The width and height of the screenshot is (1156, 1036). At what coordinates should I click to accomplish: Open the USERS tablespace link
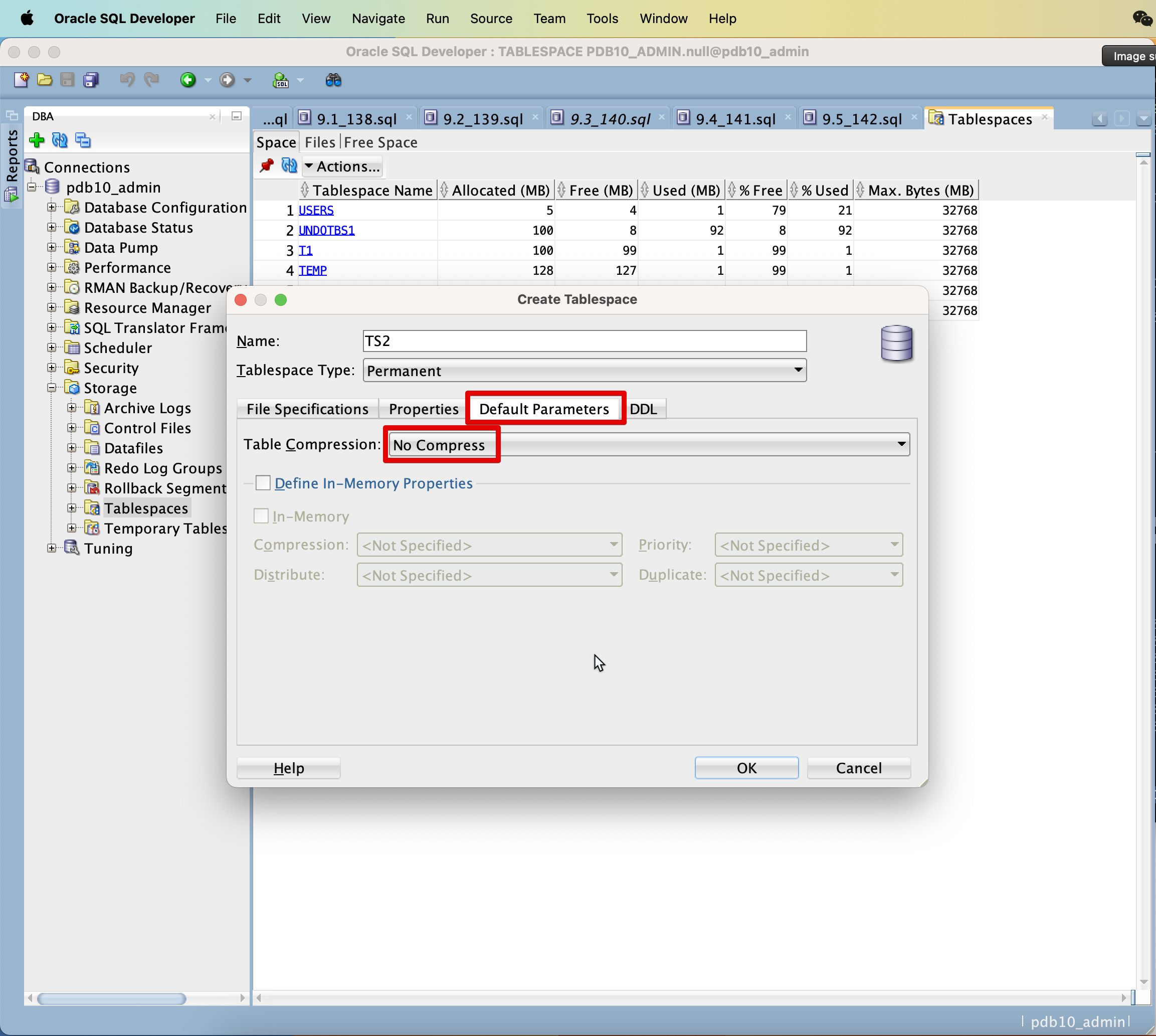[x=316, y=210]
